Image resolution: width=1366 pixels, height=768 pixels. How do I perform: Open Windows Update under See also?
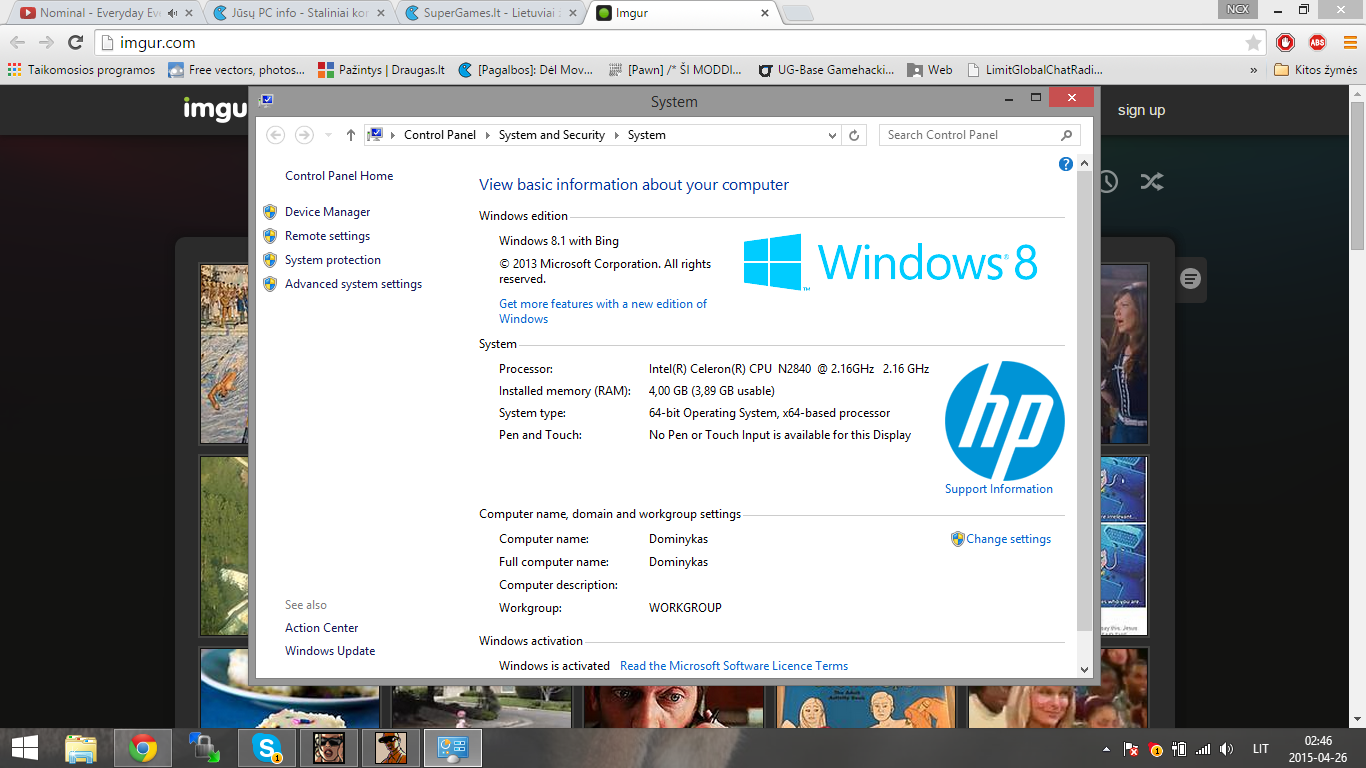[x=330, y=651]
